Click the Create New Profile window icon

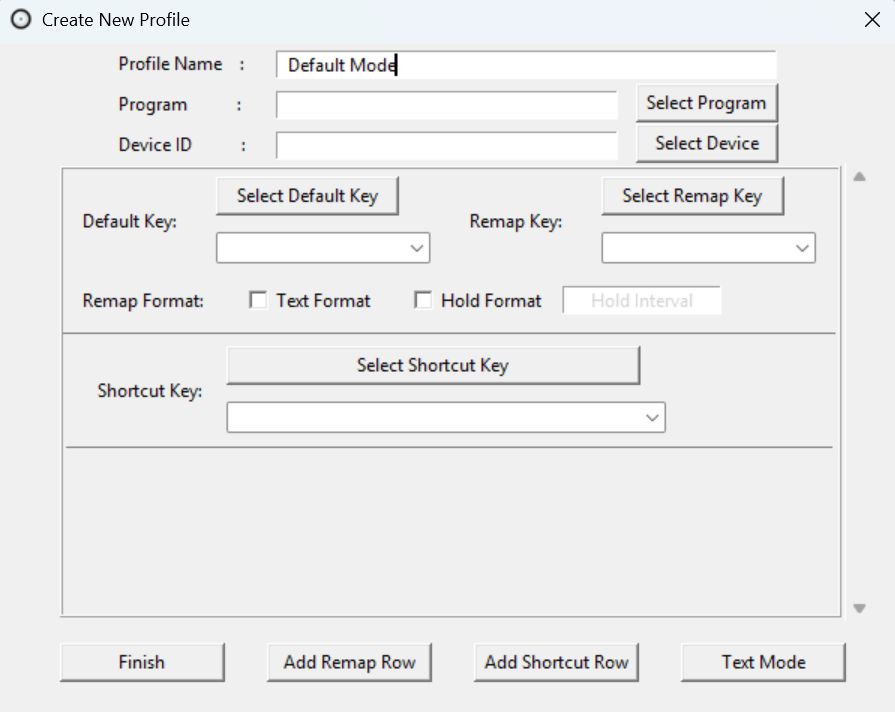coord(20,19)
